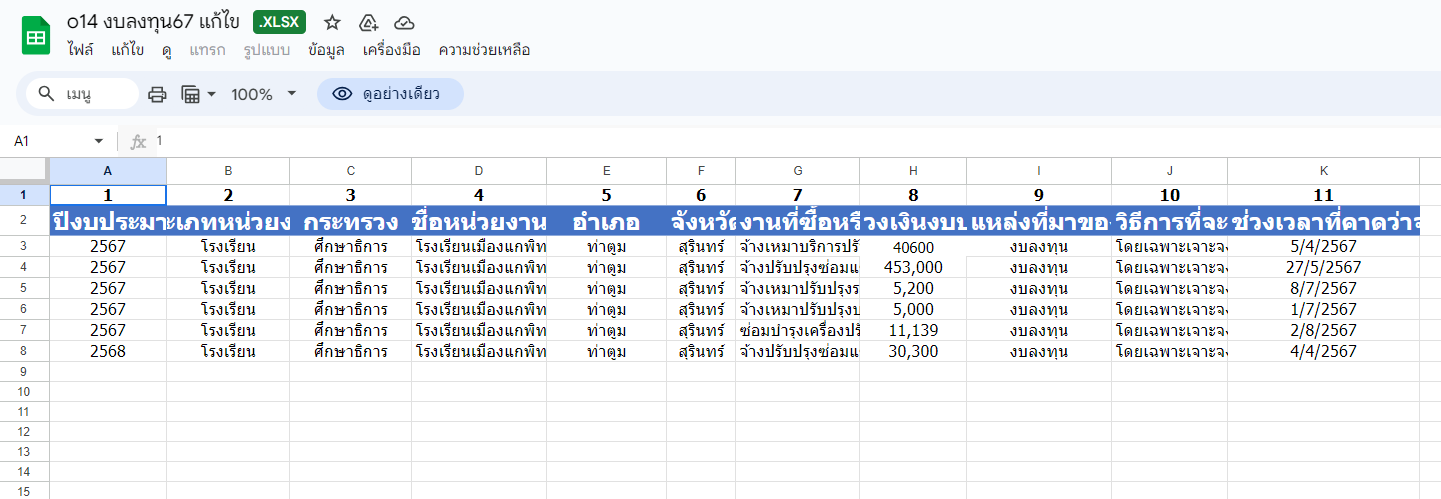1441x499 pixels.
Task: Open the filter views table icon
Action: (x=190, y=94)
